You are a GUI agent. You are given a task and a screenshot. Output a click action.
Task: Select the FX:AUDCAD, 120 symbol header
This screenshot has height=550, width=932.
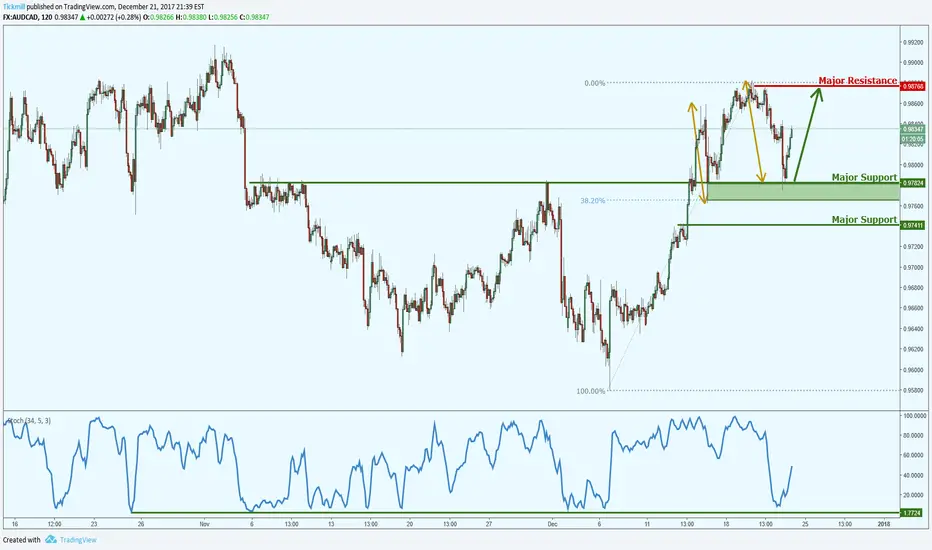point(27,17)
